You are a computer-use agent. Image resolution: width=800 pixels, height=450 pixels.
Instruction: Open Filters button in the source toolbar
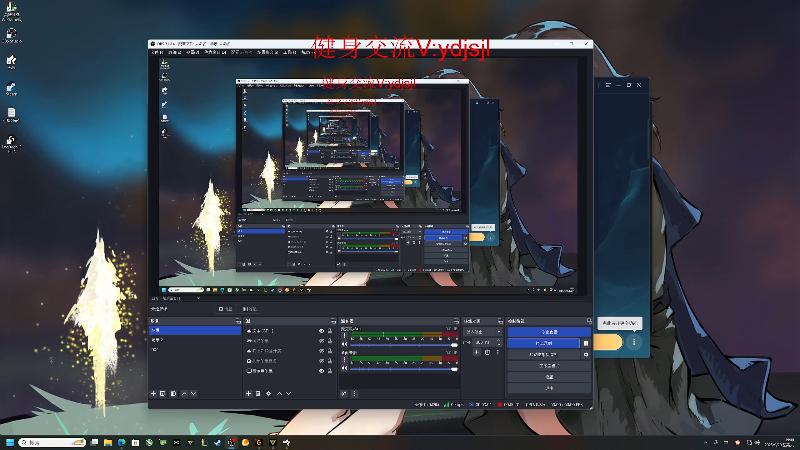click(250, 309)
